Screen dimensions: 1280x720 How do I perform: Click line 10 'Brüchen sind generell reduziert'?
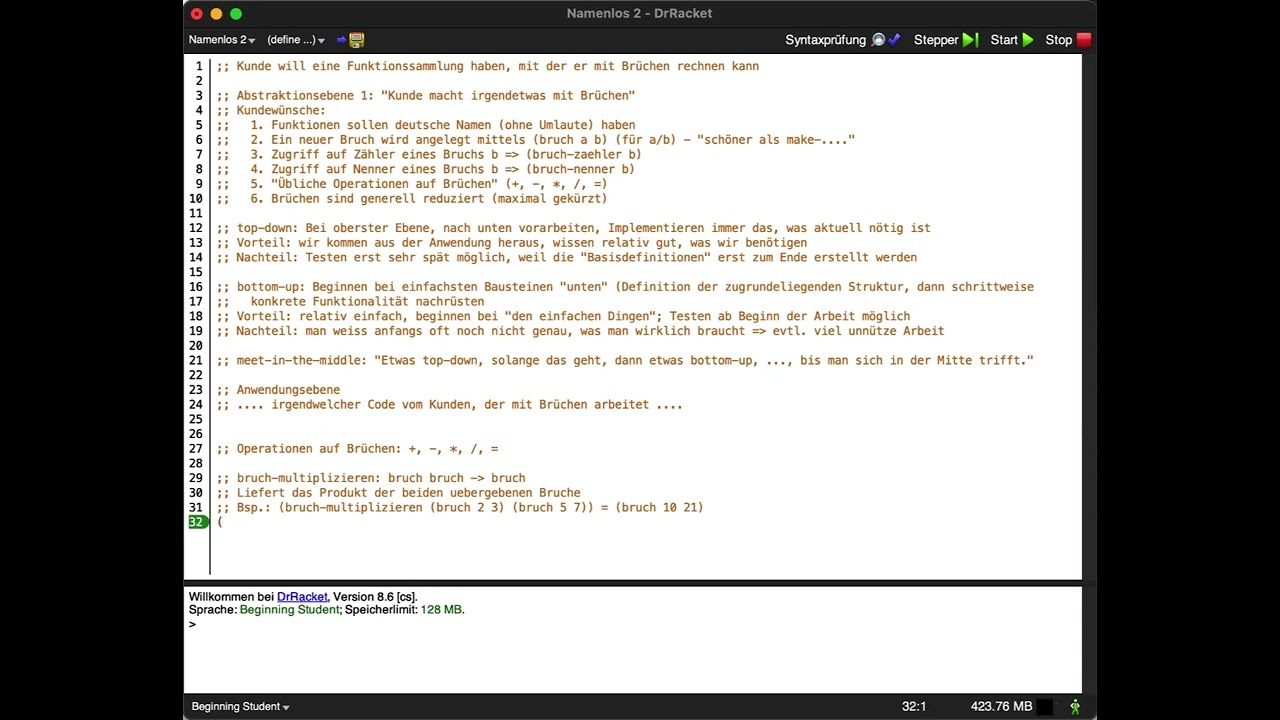coord(412,198)
